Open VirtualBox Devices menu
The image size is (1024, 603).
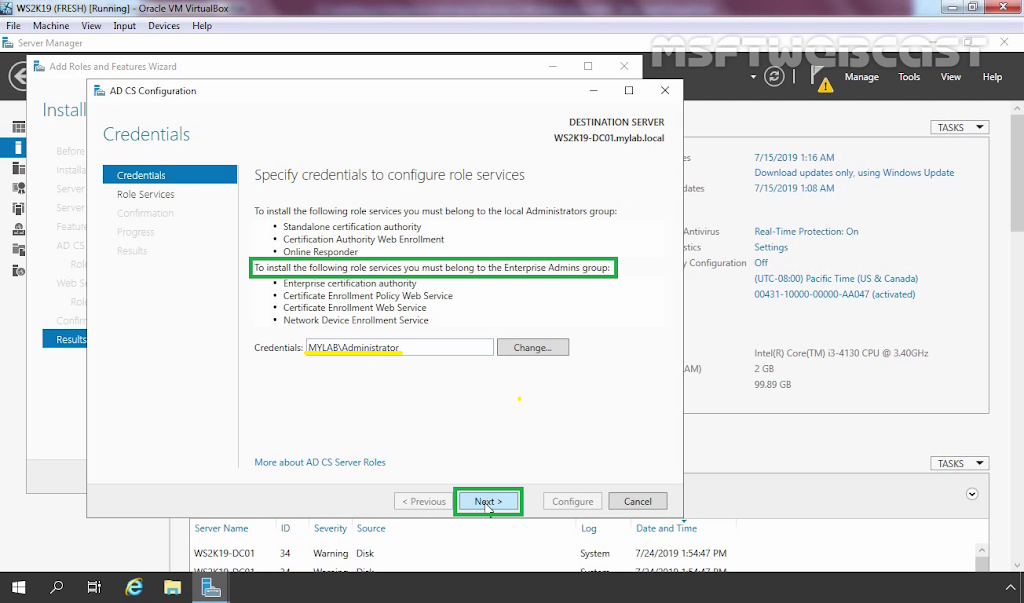[x=164, y=25]
